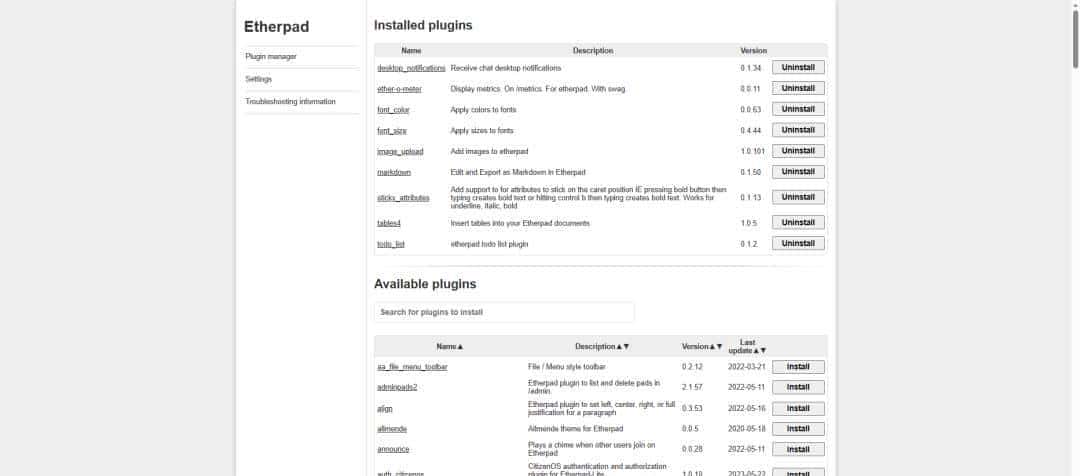This screenshot has width=1080, height=476.
Task: Sort available plugins by Version
Action: 701,347
